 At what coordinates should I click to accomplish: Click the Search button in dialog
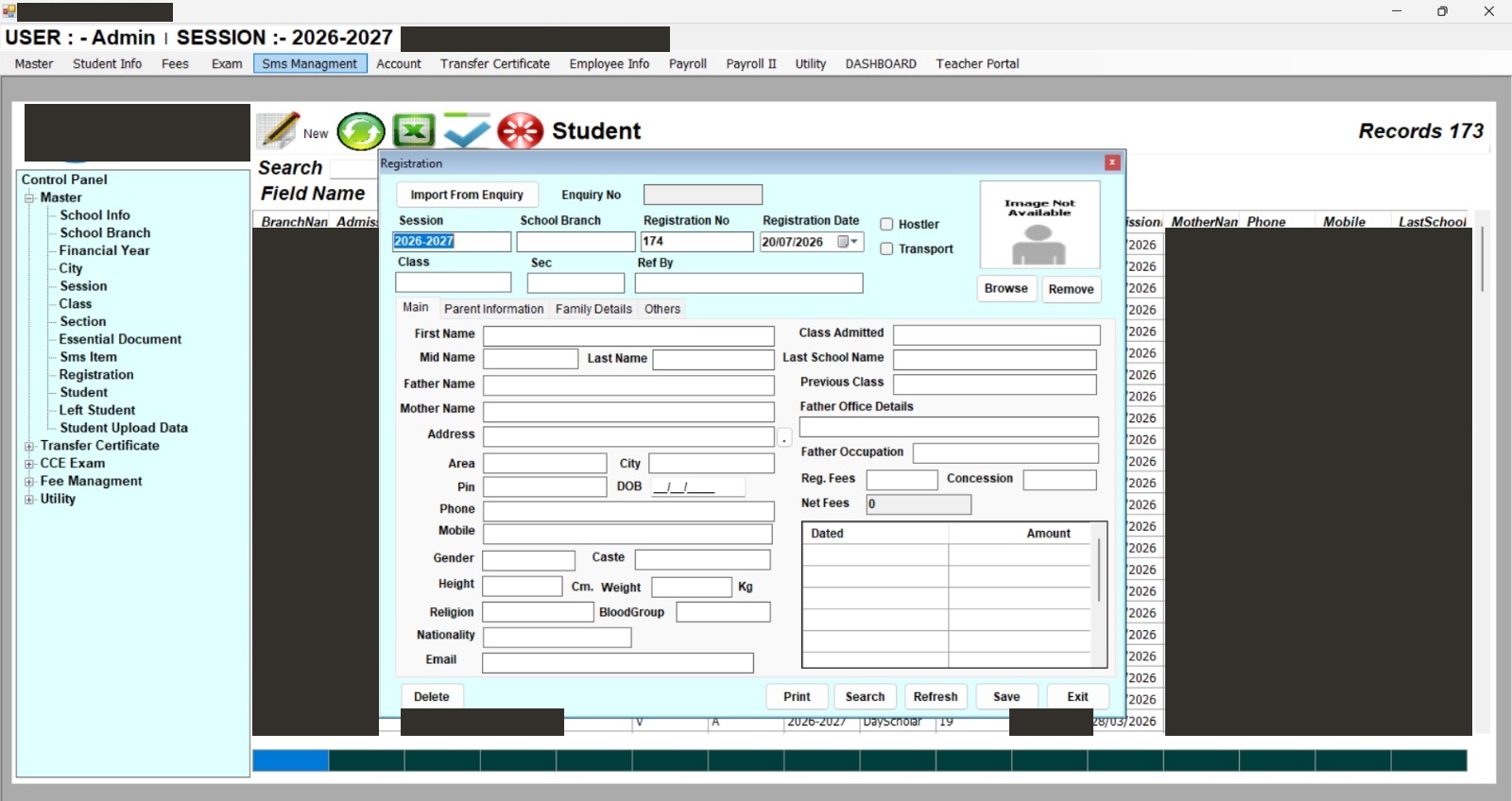tap(865, 696)
